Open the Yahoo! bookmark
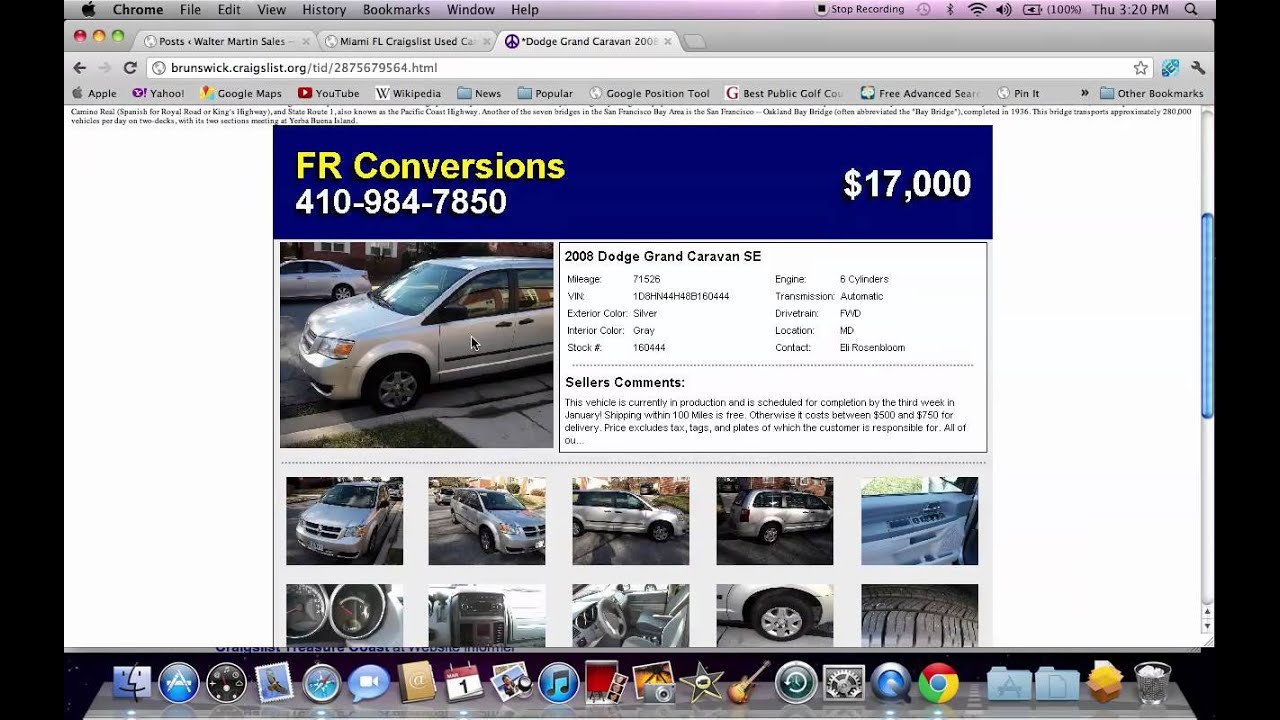The height and width of the screenshot is (720, 1280). point(158,93)
